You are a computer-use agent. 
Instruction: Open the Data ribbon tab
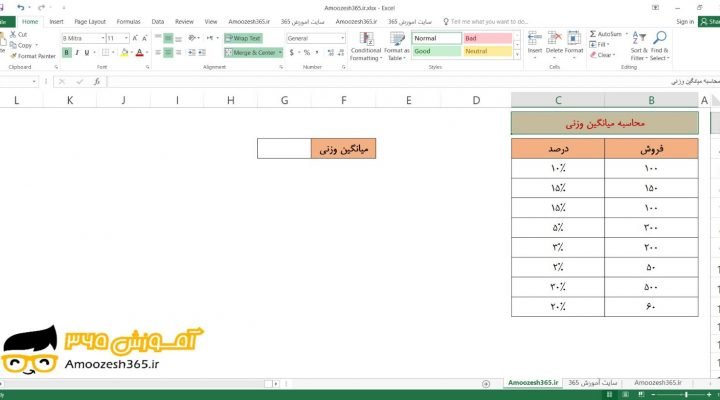pos(158,22)
